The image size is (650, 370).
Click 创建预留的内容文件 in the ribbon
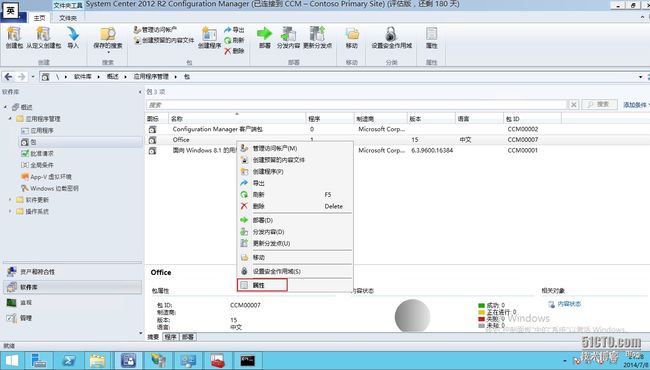[164, 40]
